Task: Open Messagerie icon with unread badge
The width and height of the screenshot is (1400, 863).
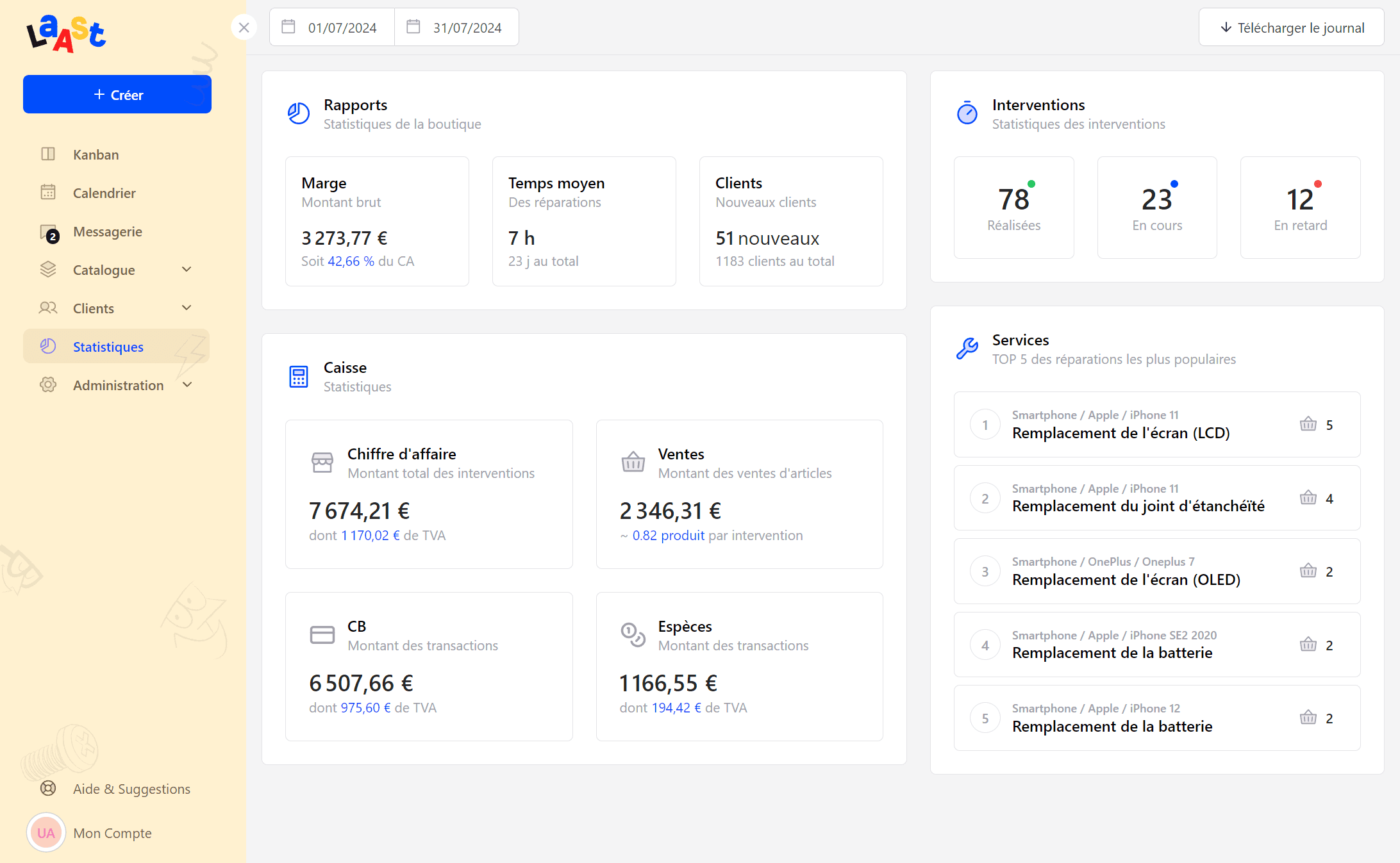Action: pos(49,233)
